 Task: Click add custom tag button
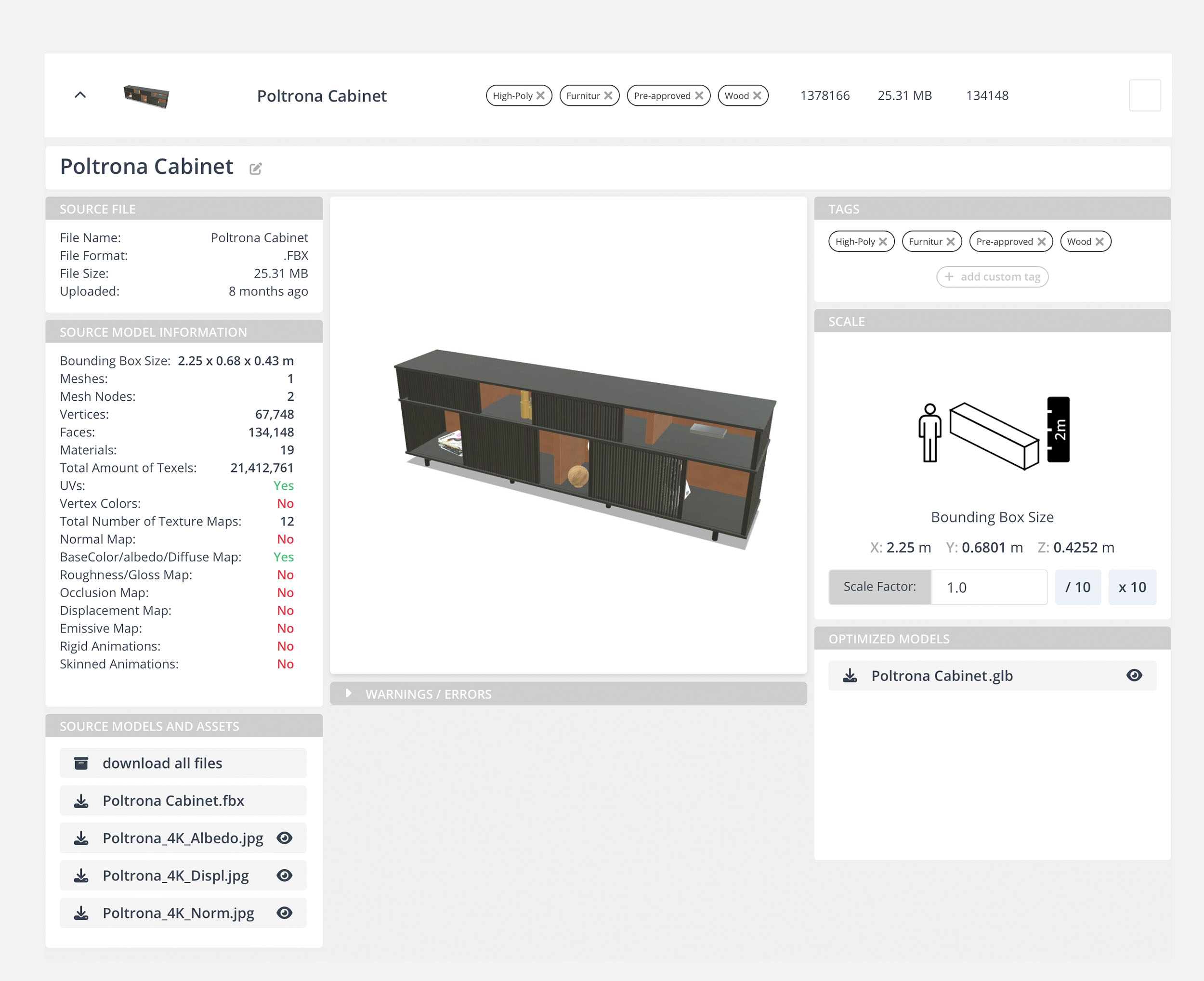[x=992, y=277]
